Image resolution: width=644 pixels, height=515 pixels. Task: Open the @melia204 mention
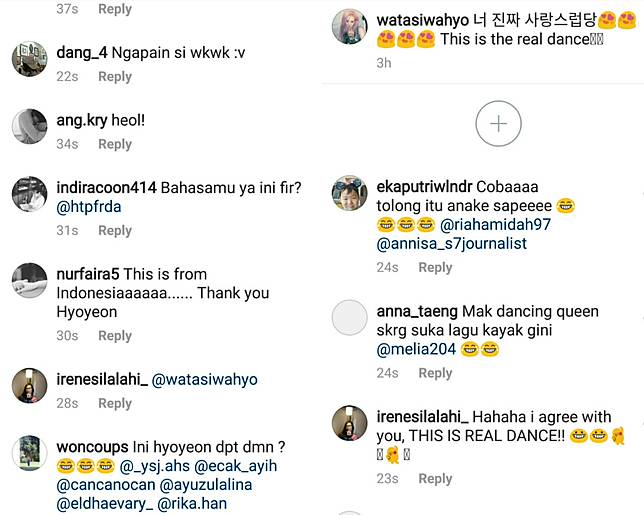click(416, 350)
